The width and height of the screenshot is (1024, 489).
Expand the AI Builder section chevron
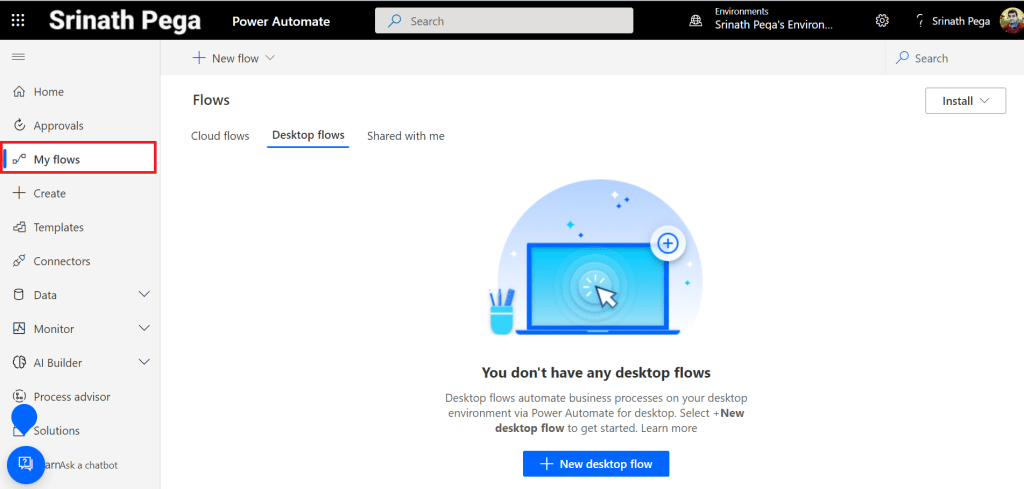tap(144, 363)
